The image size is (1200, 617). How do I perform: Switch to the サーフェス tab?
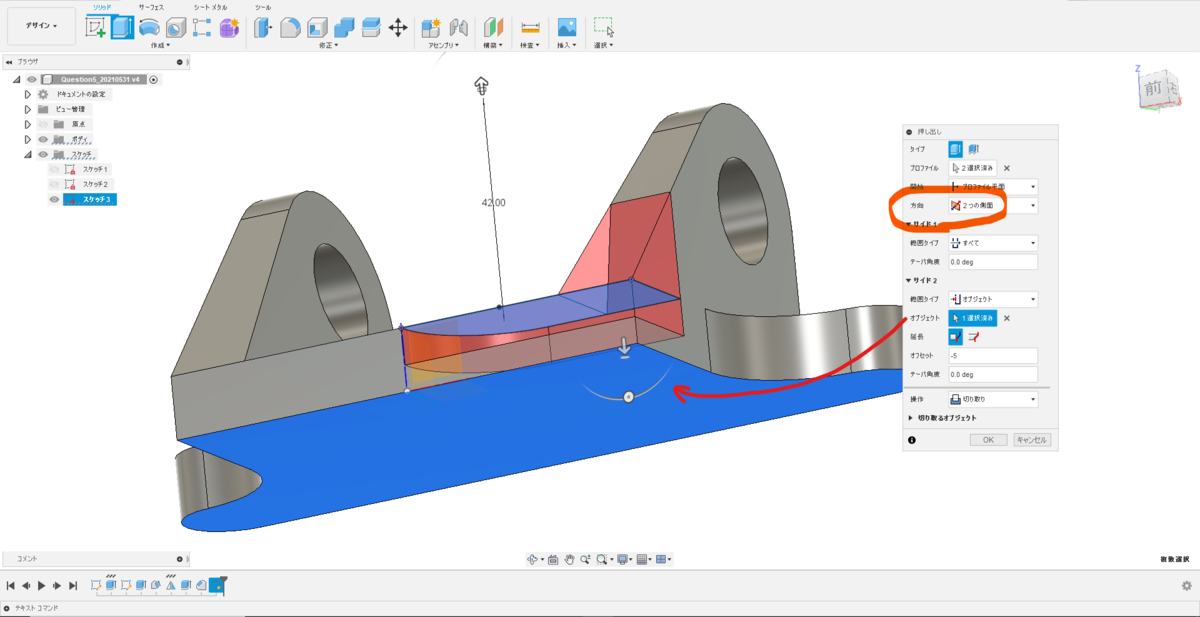tap(153, 7)
